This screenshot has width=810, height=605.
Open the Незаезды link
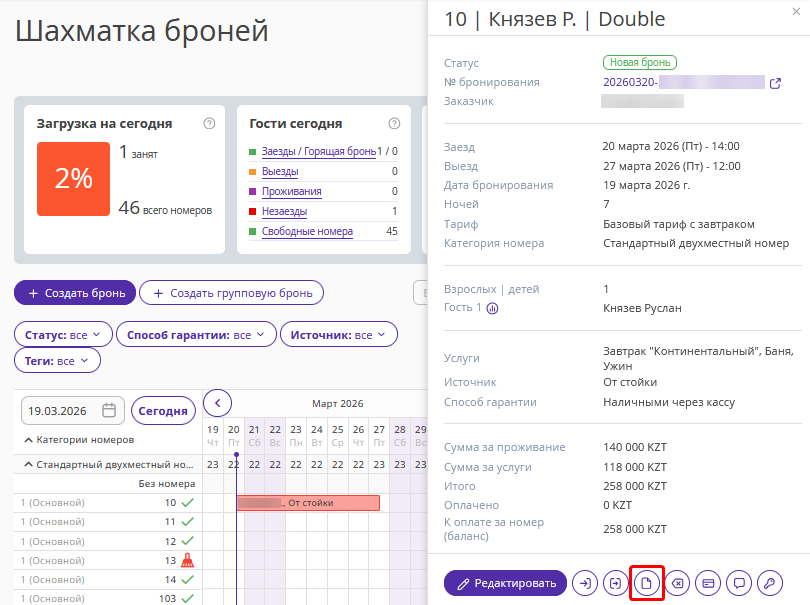point(284,211)
